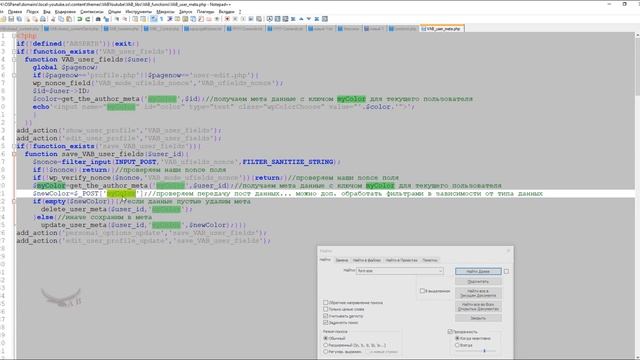
Task: Toggle the Прозрачность checkbox
Action: point(450,331)
